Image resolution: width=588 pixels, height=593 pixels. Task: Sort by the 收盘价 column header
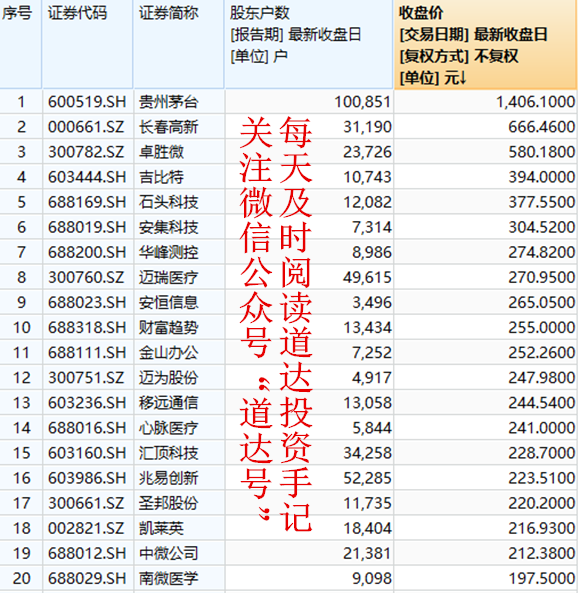[485, 45]
